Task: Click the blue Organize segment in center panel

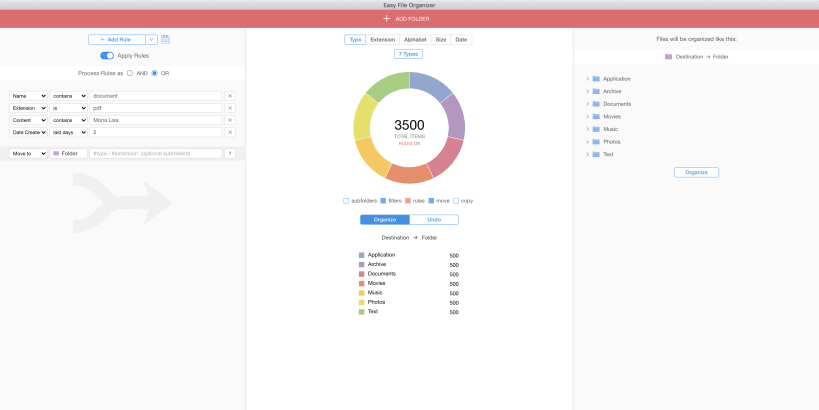Action: point(385,220)
